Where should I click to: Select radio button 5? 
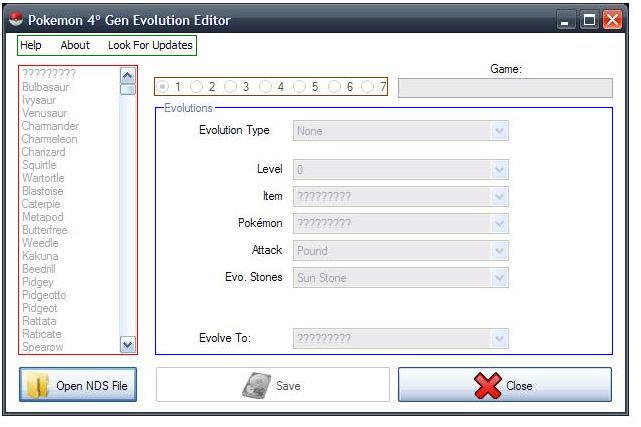300,87
